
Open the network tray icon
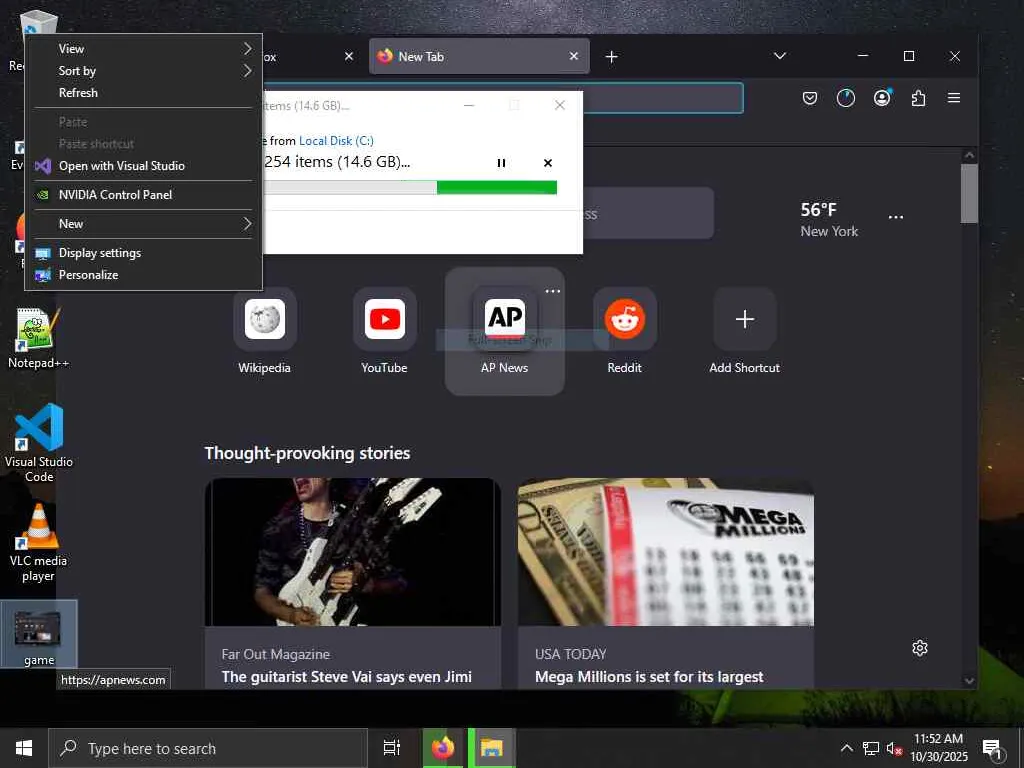[x=871, y=748]
